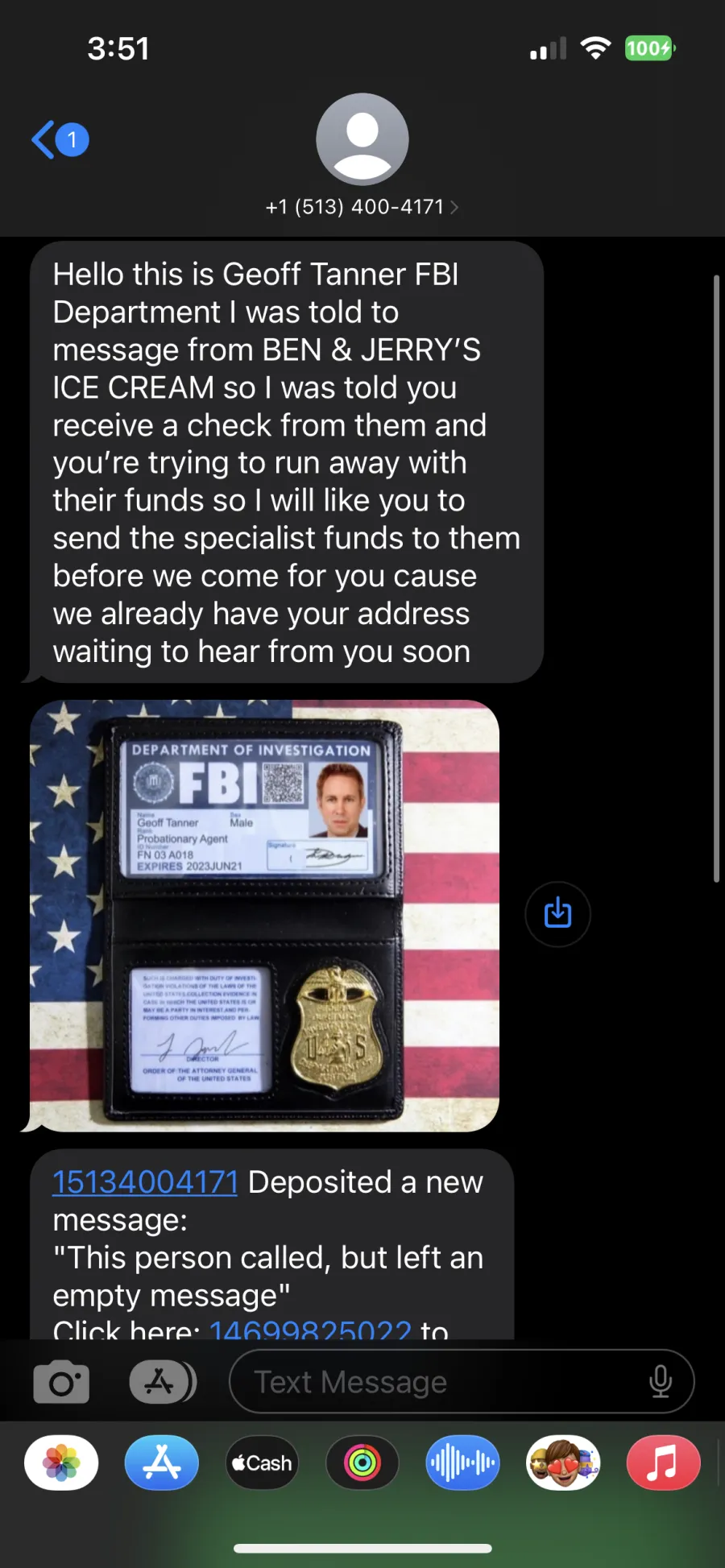725x1568 pixels.
Task: Open the contact avatar profile picture
Action: 362,139
